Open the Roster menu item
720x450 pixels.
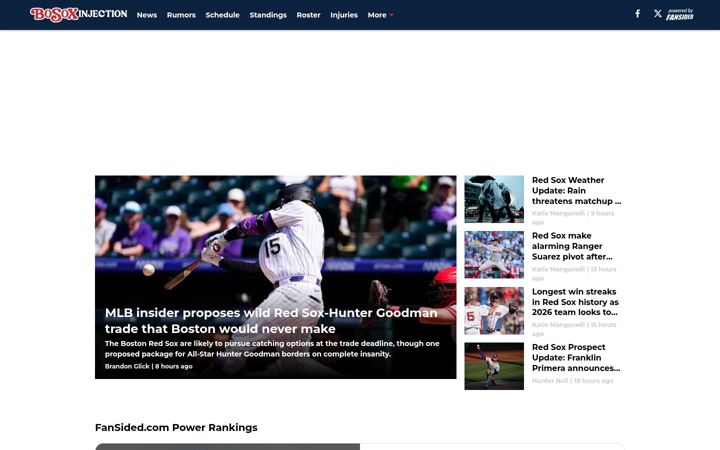[308, 15]
